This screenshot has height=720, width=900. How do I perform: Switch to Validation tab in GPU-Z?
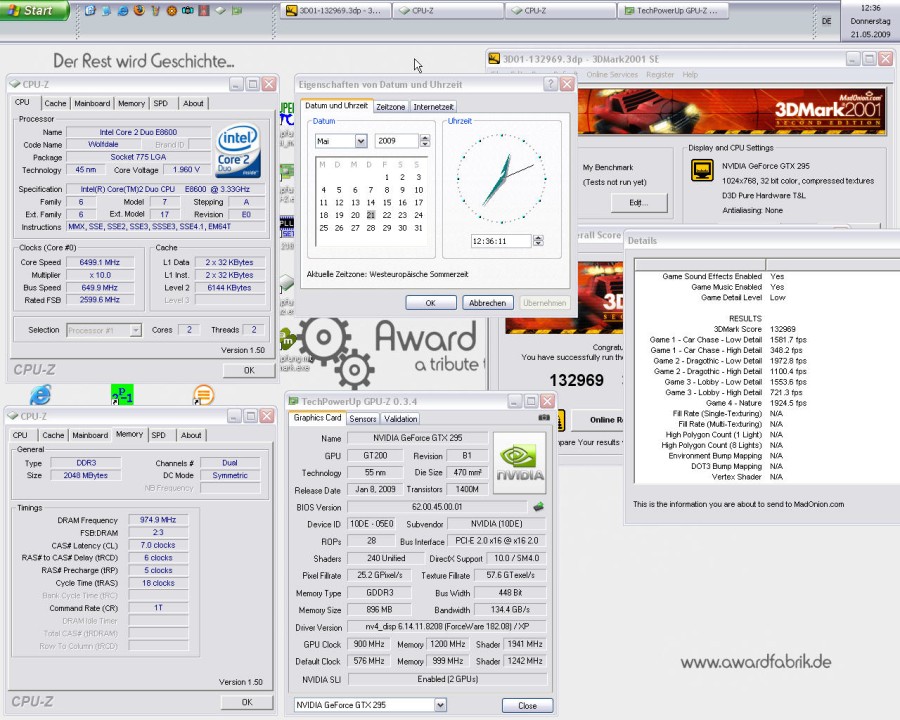(401, 419)
